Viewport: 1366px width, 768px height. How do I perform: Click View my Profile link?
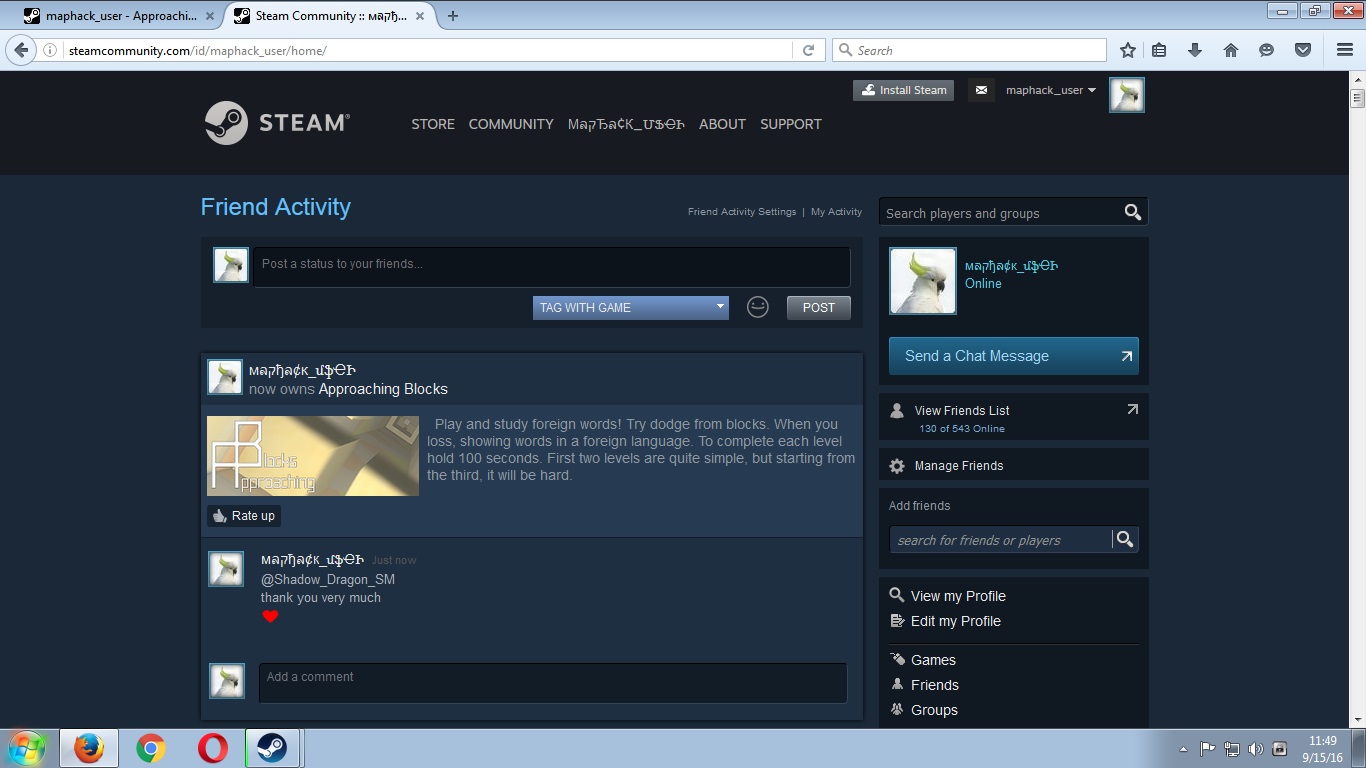click(x=958, y=596)
